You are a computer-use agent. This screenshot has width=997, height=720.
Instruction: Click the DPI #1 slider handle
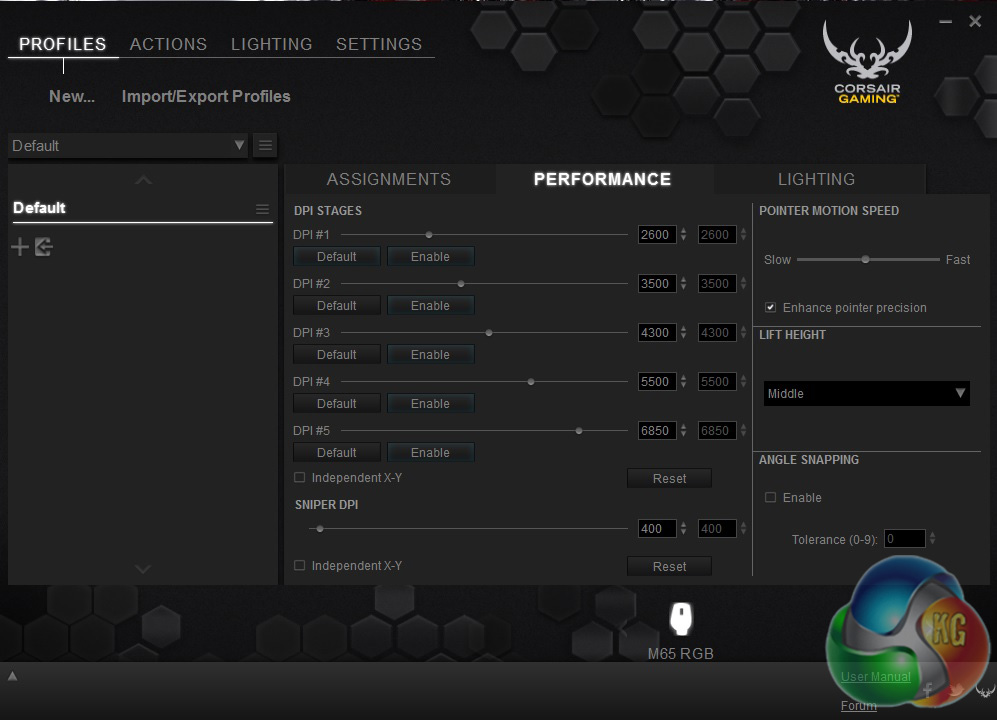pyautogui.click(x=429, y=235)
